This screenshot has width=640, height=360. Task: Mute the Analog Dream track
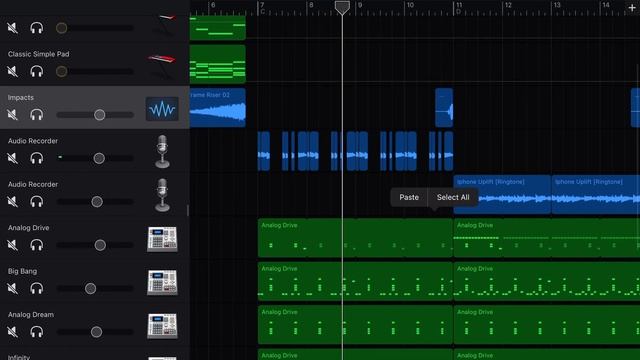(x=13, y=332)
